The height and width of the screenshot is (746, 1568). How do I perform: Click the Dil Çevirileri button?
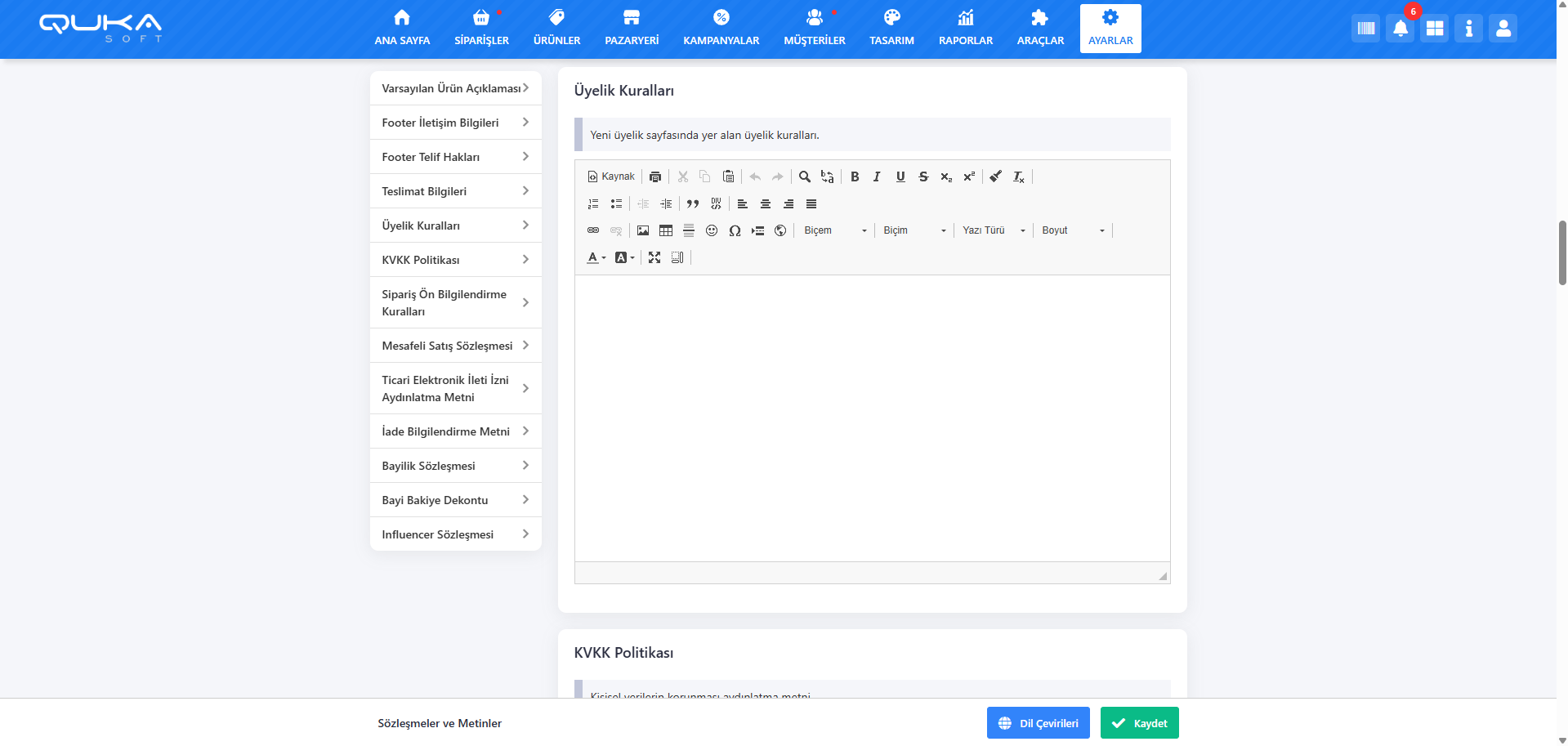pos(1038,723)
